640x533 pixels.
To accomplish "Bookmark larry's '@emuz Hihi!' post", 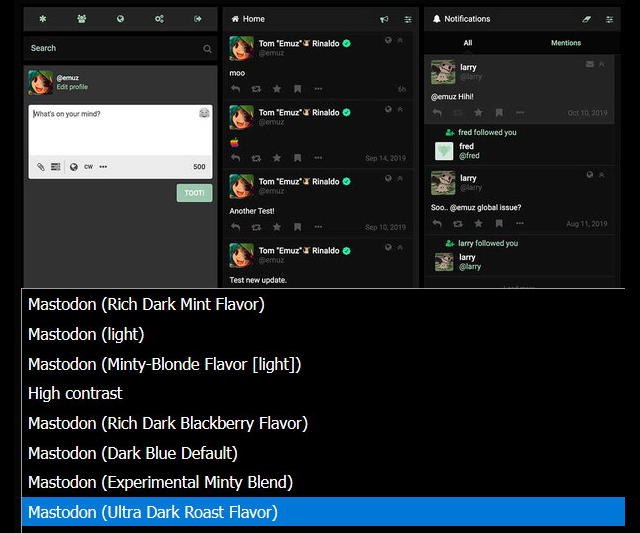I will tap(499, 112).
